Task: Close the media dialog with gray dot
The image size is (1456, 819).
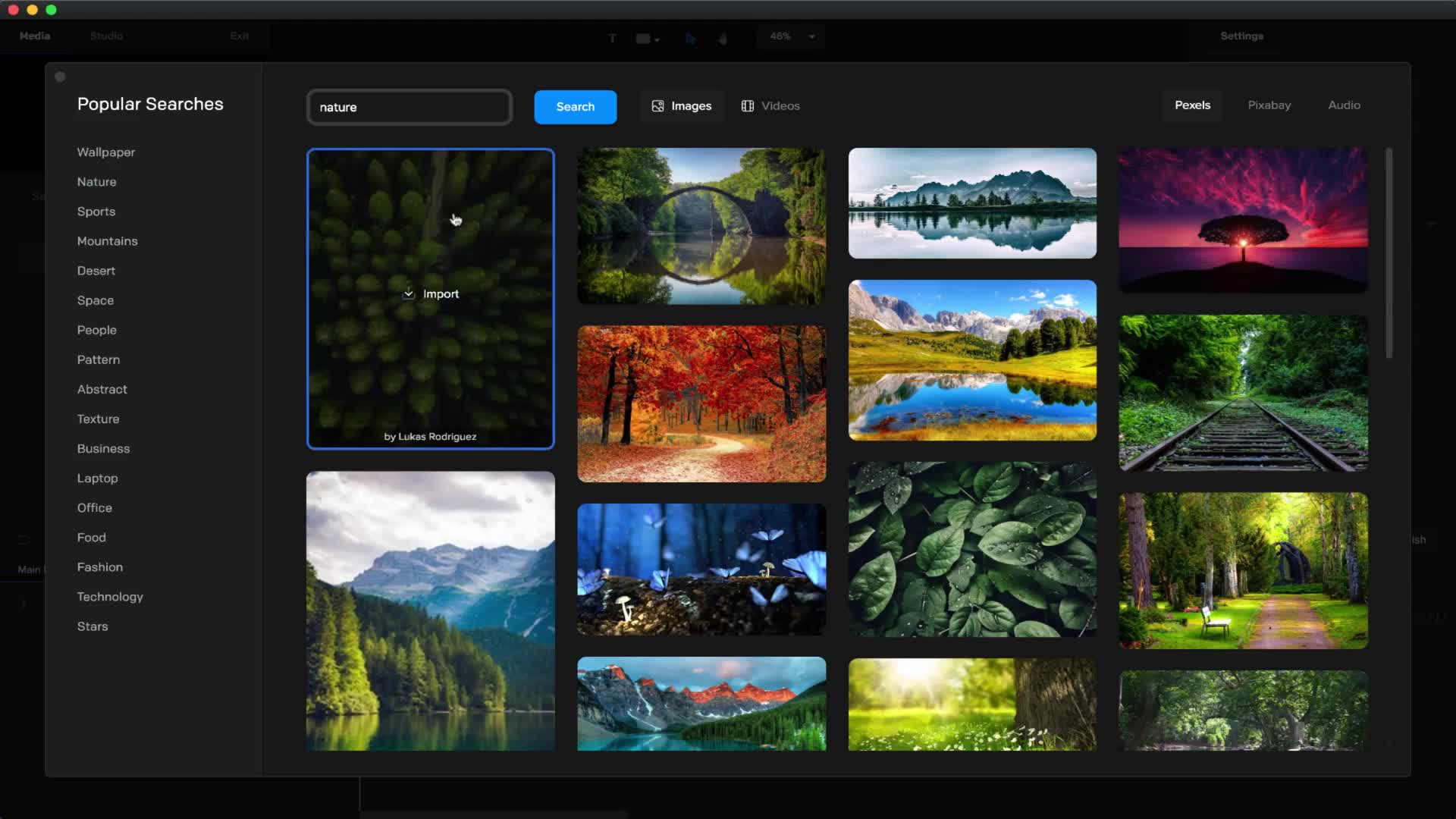Action: point(60,77)
